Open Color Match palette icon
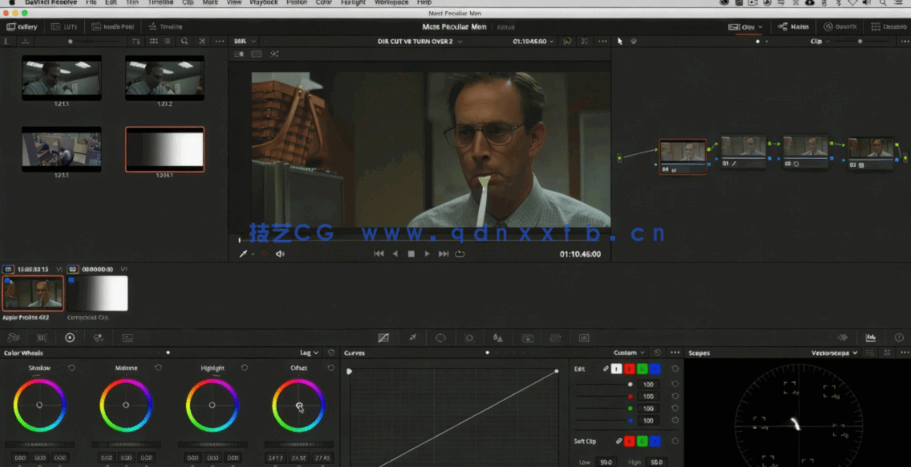The image size is (911, 467). point(41,337)
